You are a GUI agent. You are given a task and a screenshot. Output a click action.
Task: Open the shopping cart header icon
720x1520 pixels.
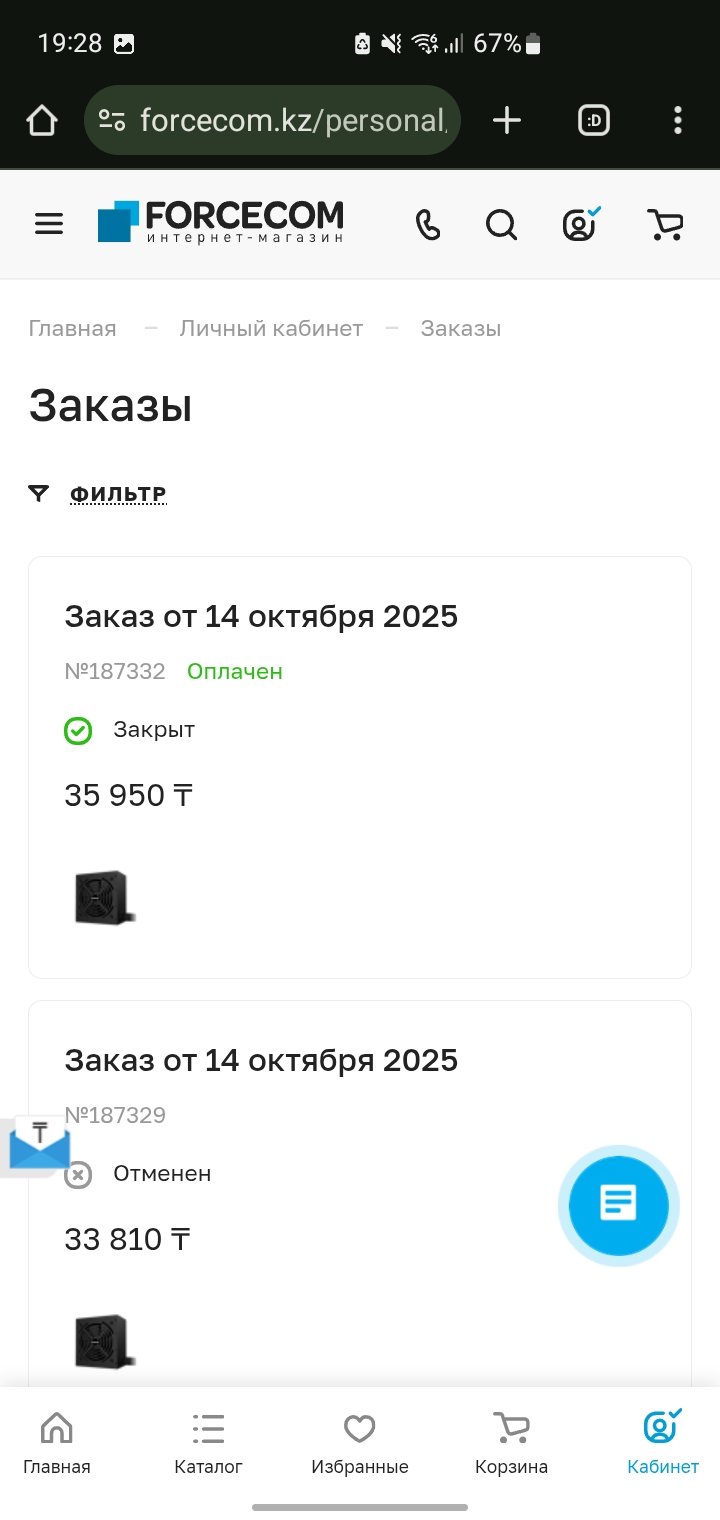(x=665, y=224)
